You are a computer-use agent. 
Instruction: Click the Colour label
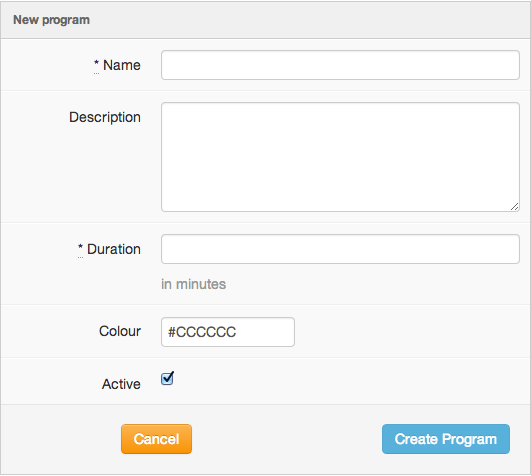coord(120,331)
